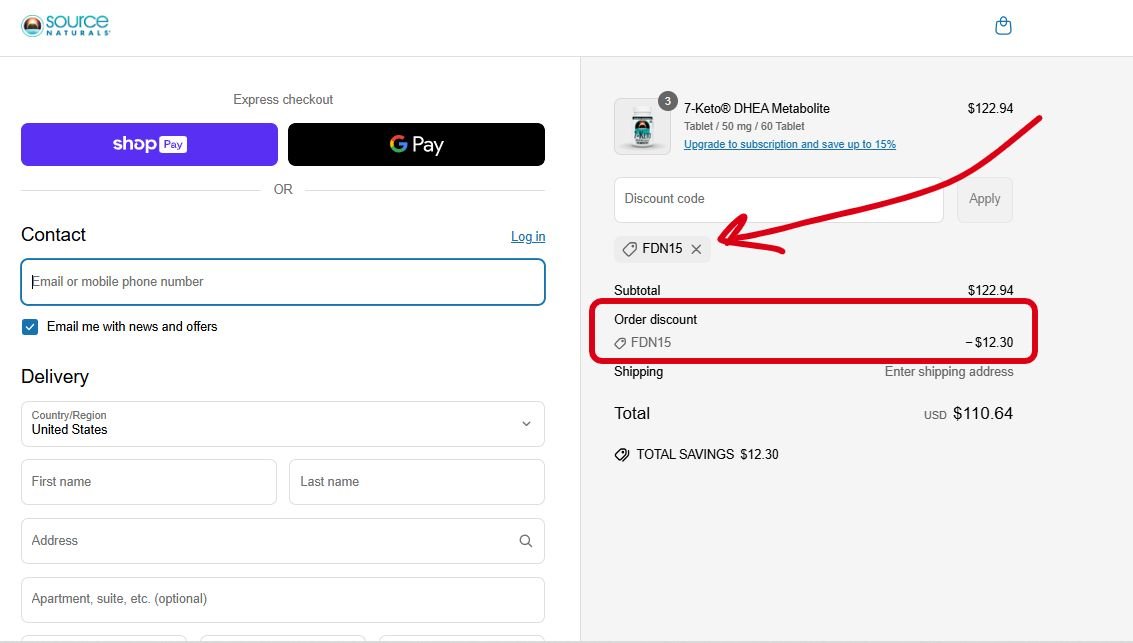
Task: Click the Total amount $110.64
Action: (983, 413)
